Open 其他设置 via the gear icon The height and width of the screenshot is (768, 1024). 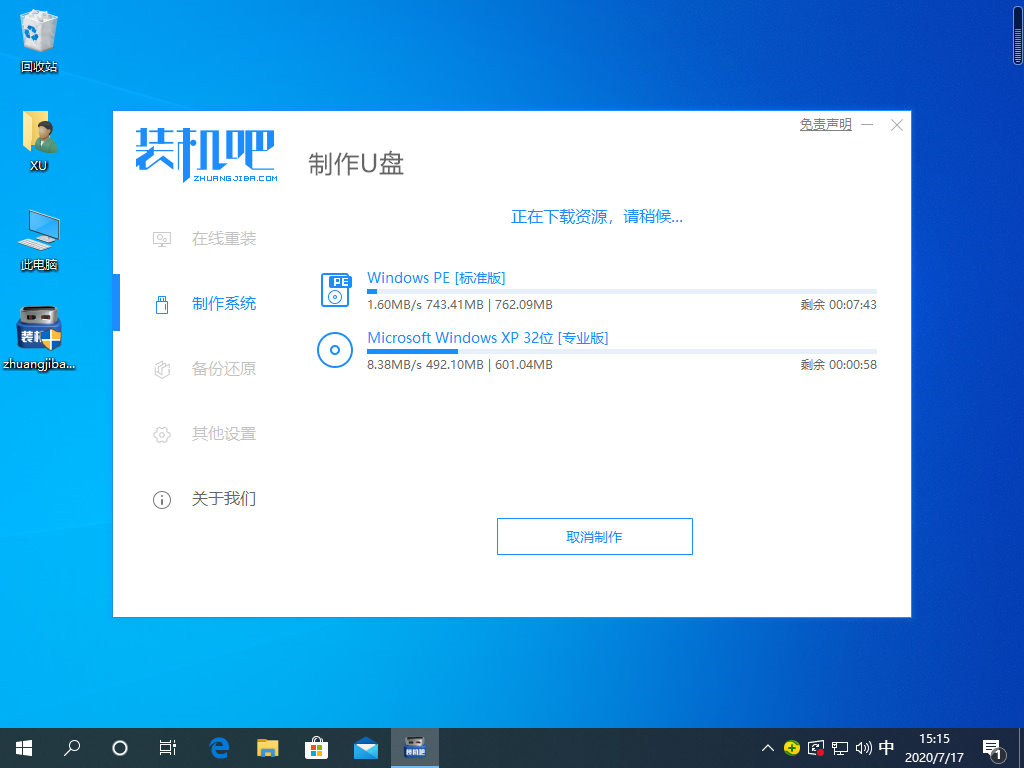tap(162, 434)
